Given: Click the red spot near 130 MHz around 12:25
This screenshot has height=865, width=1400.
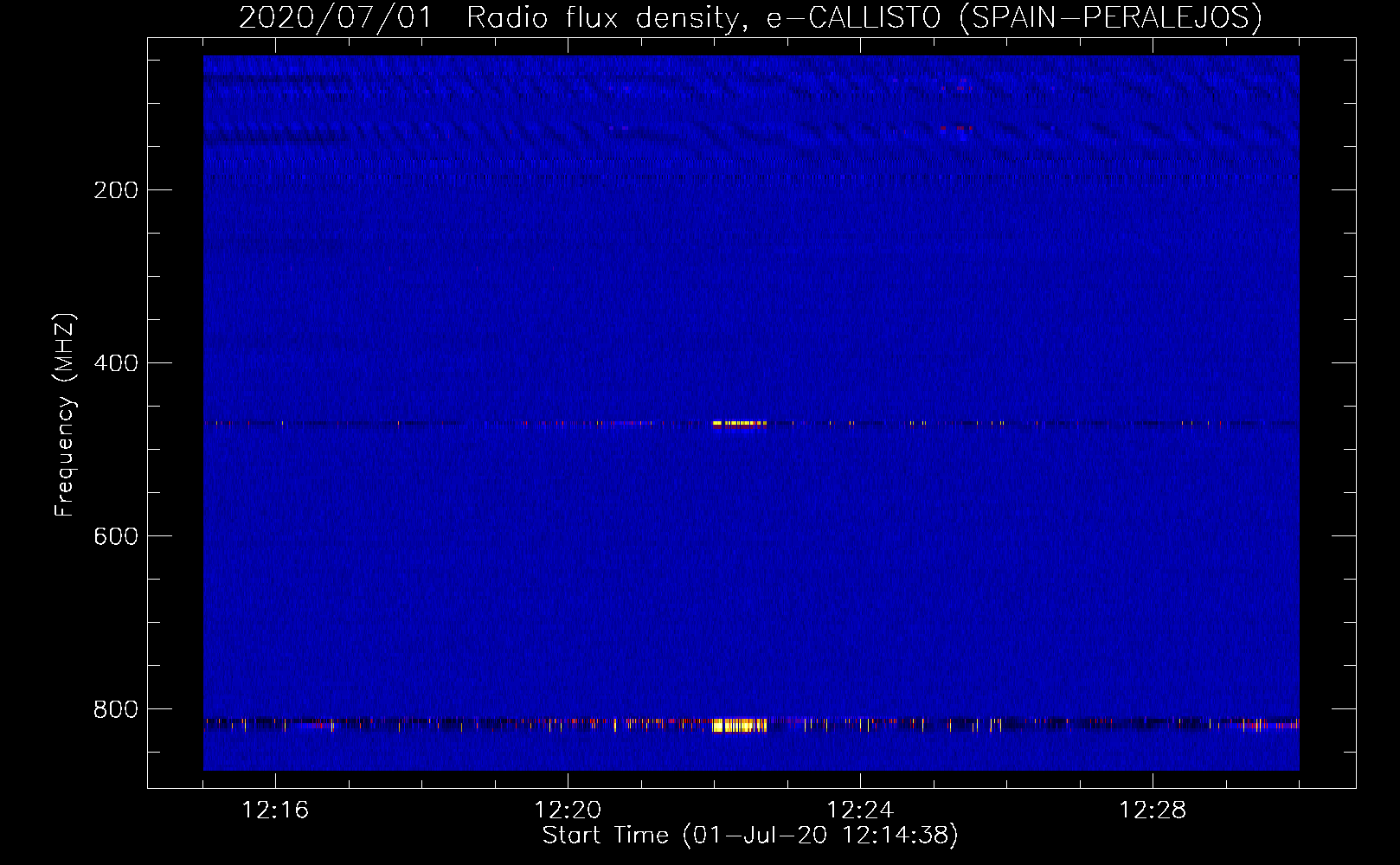Looking at the screenshot, I should pos(956,128).
